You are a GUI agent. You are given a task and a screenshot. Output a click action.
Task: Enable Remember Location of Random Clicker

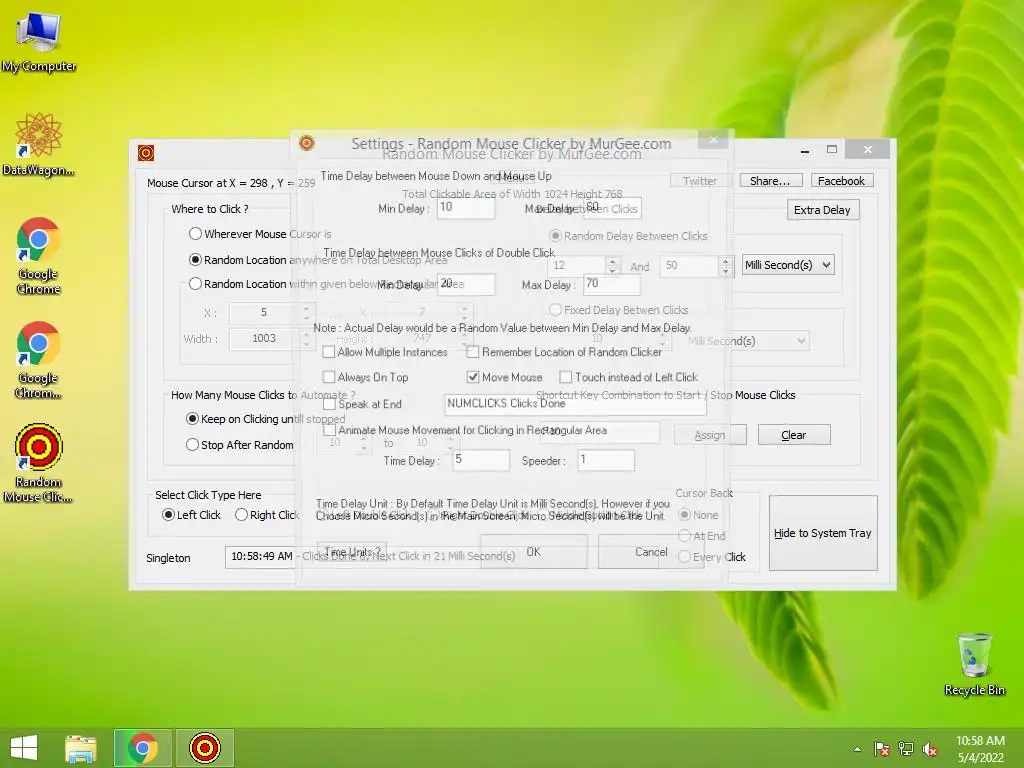click(473, 352)
